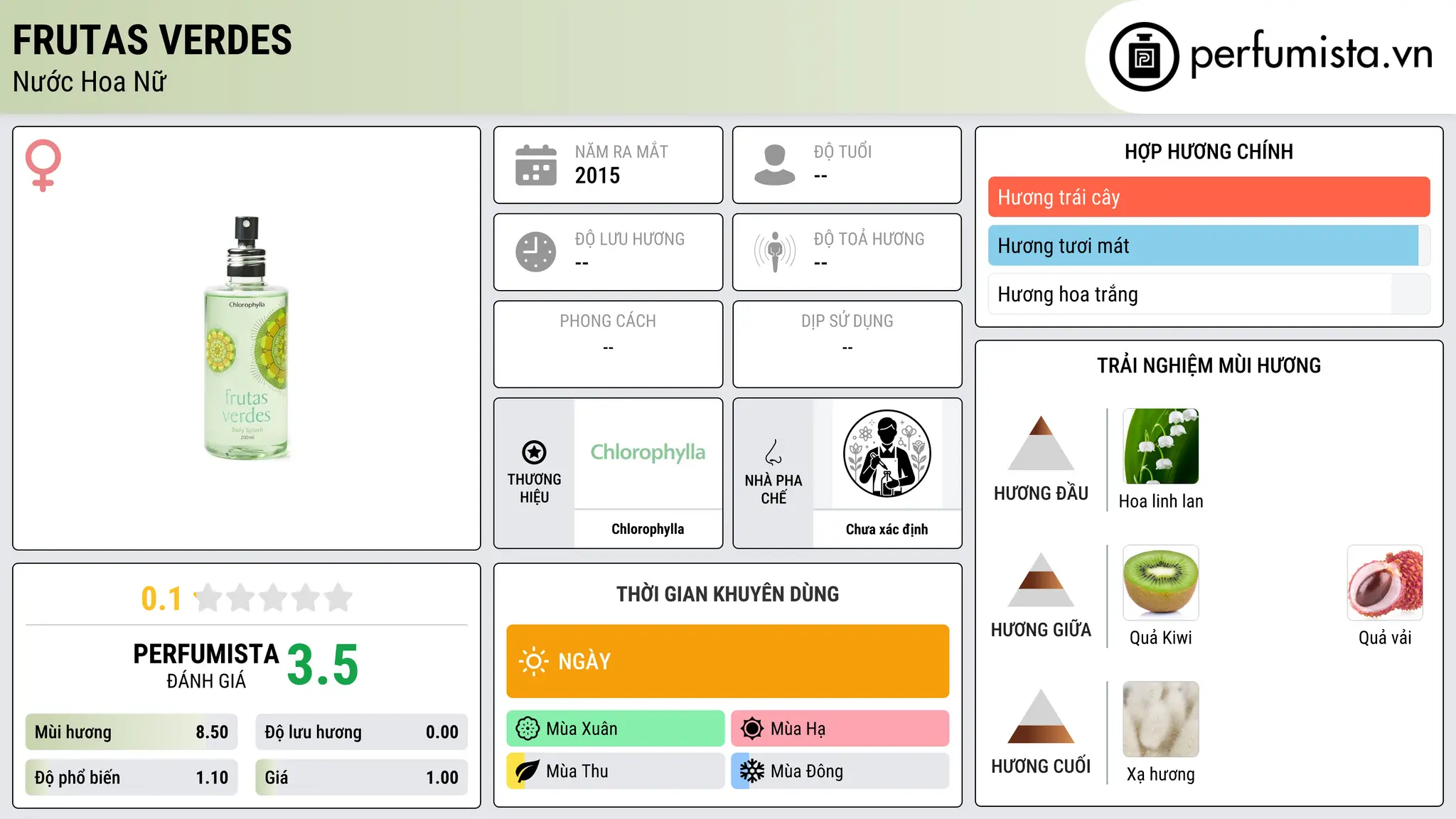Click the orange Ngày time bar
Screen dimensions: 1456x819
(x=728, y=661)
